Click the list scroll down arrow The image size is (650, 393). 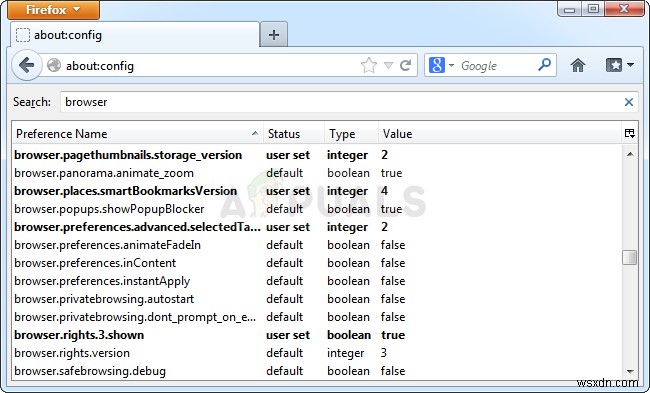(630, 371)
